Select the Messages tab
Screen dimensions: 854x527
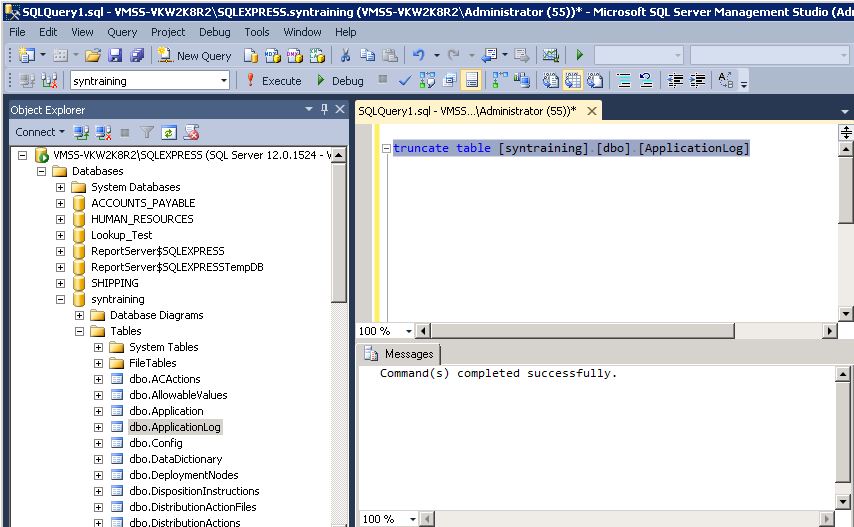pos(400,354)
